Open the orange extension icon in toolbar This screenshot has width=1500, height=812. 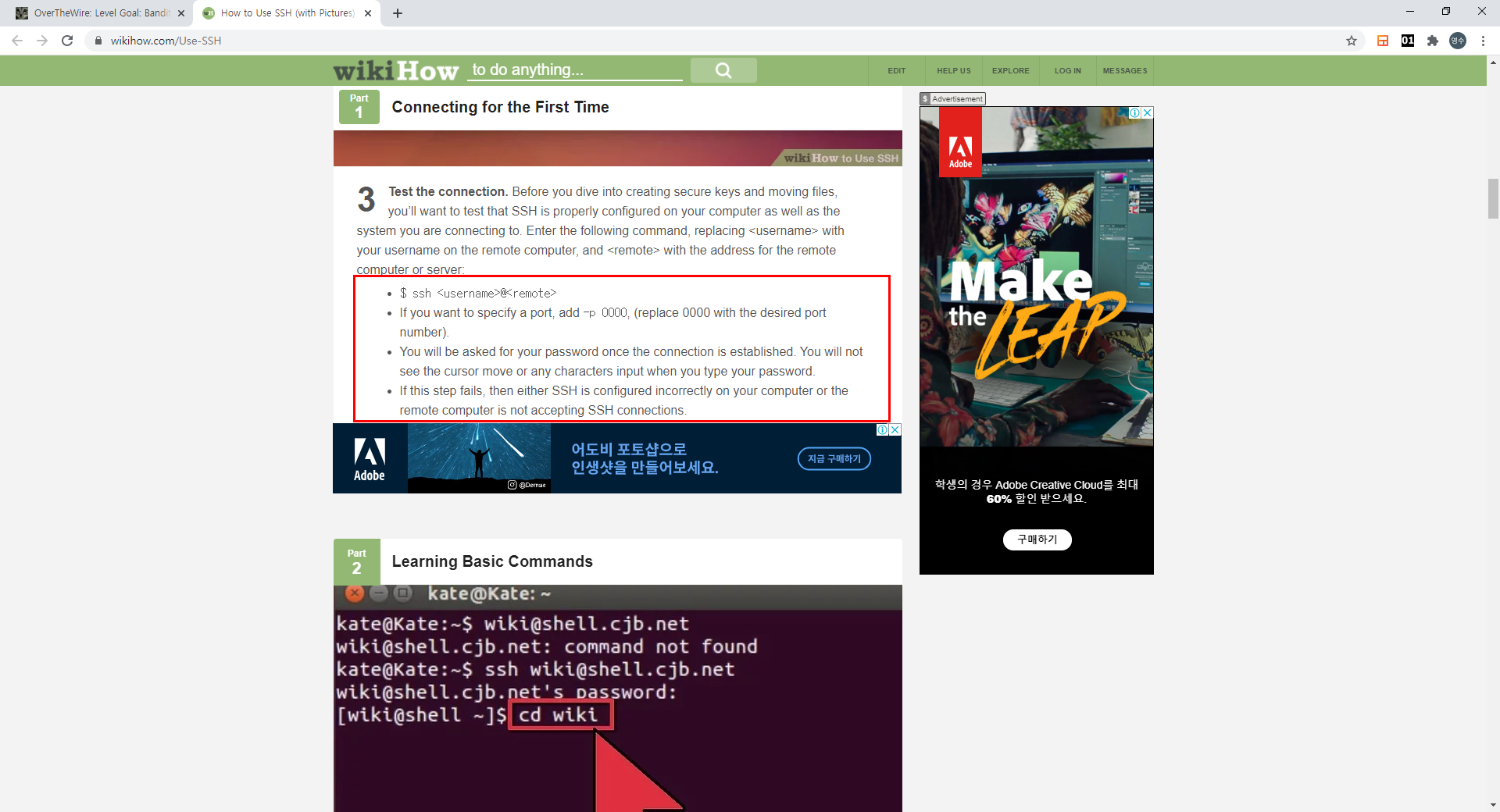pyautogui.click(x=1383, y=41)
